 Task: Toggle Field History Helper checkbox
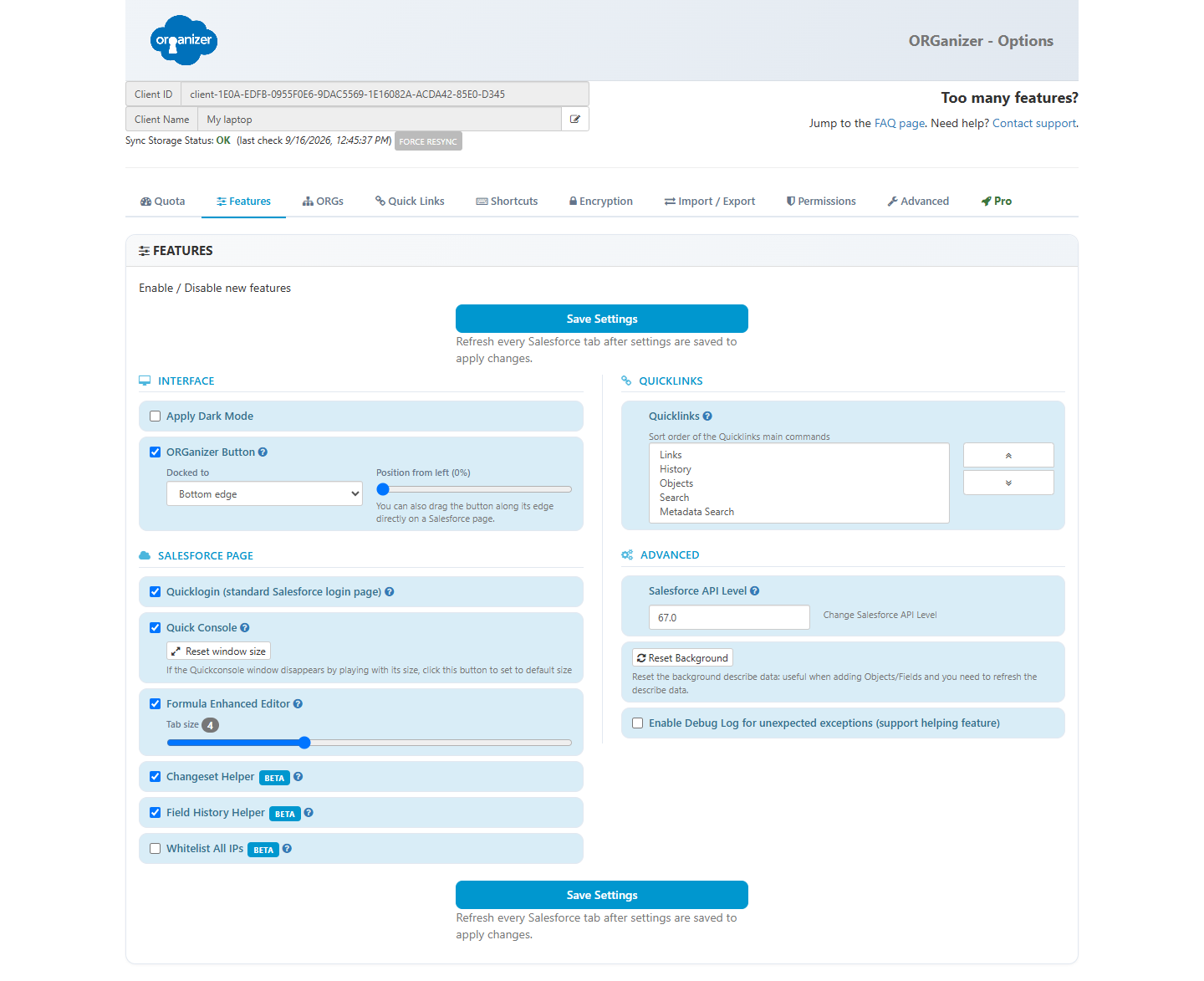(155, 813)
